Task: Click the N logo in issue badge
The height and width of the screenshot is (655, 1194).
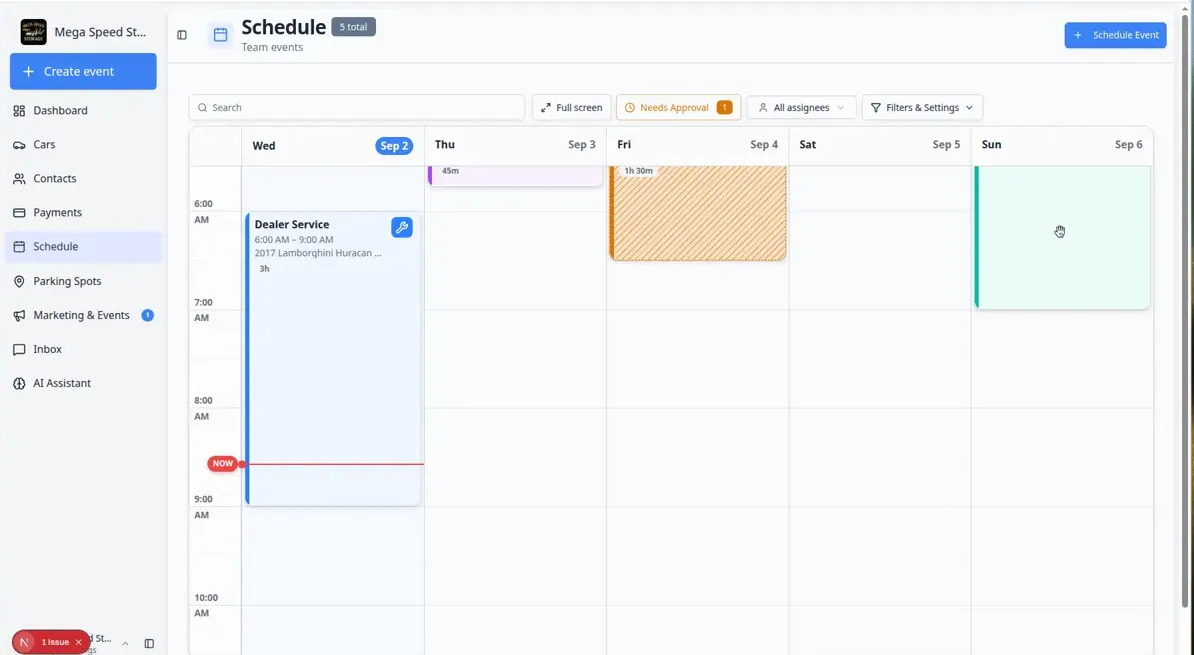Action: (24, 642)
